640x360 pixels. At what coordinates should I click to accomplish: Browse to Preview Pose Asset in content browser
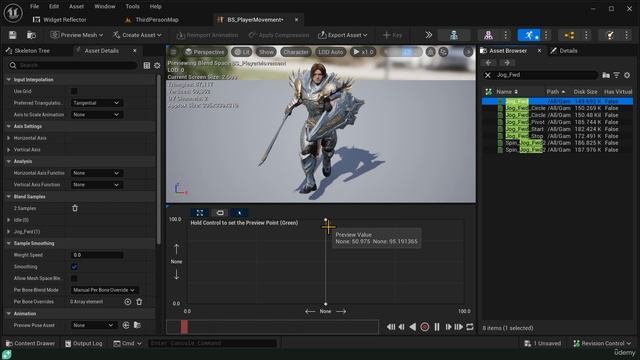[x=137, y=325]
